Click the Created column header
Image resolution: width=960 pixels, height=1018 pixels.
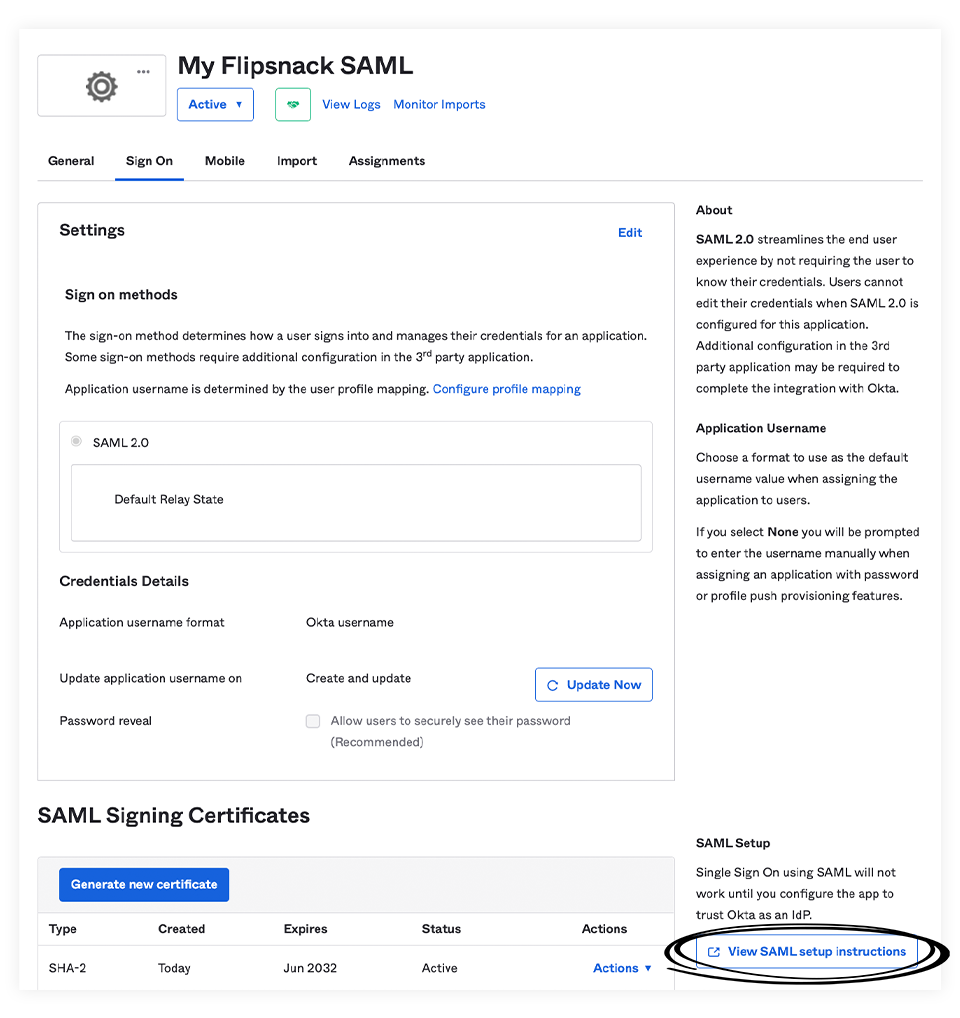[182, 929]
